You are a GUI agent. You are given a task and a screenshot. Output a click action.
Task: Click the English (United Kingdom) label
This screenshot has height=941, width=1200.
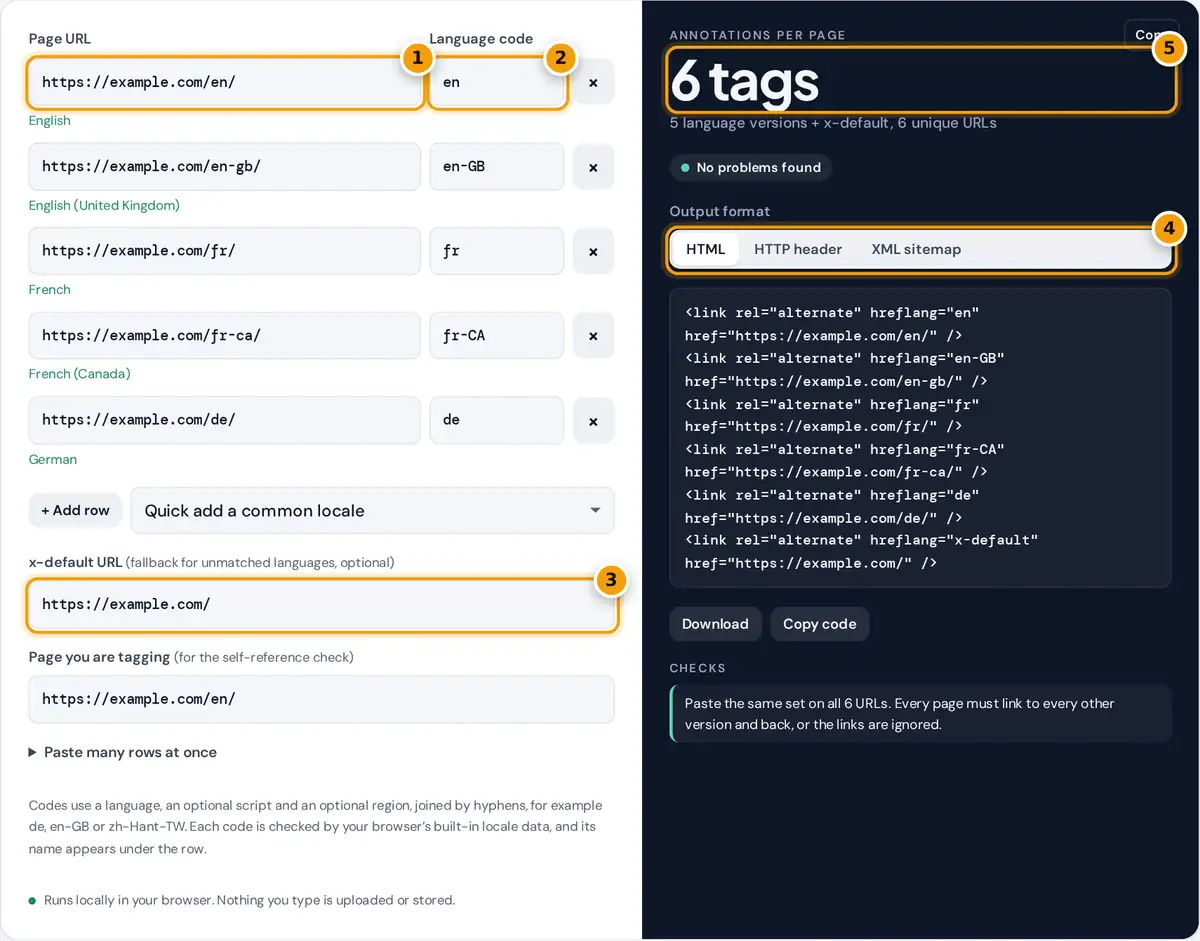point(104,205)
